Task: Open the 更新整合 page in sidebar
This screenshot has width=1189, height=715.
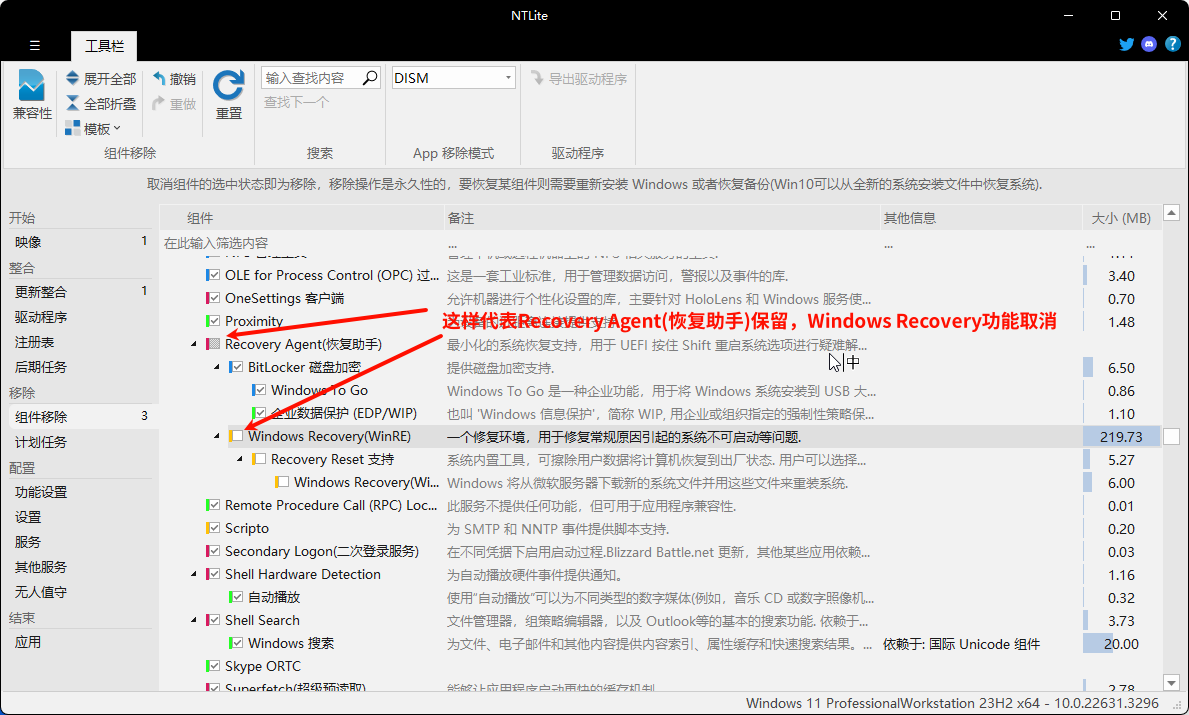Action: 80,292
